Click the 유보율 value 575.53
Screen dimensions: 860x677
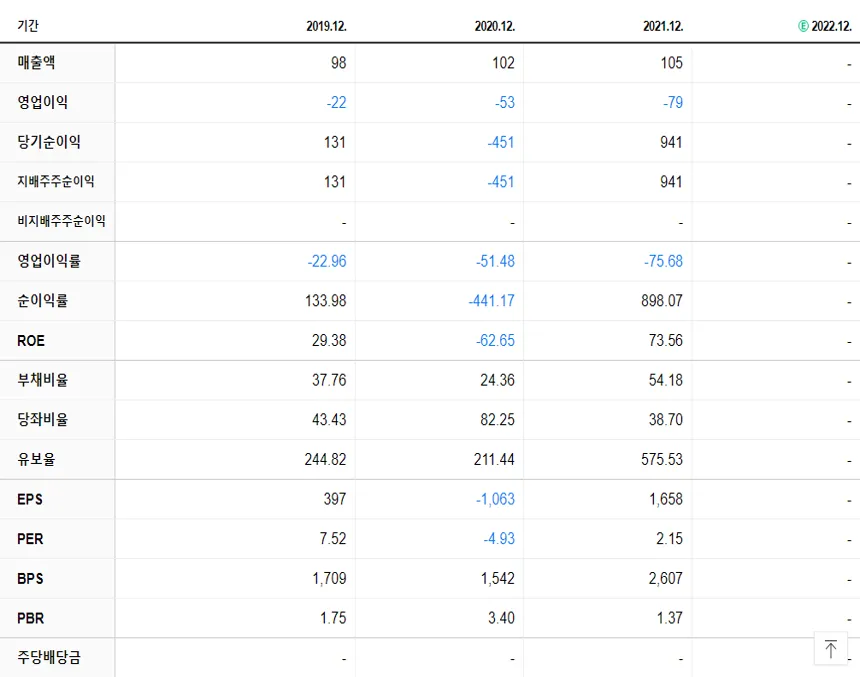pos(662,459)
